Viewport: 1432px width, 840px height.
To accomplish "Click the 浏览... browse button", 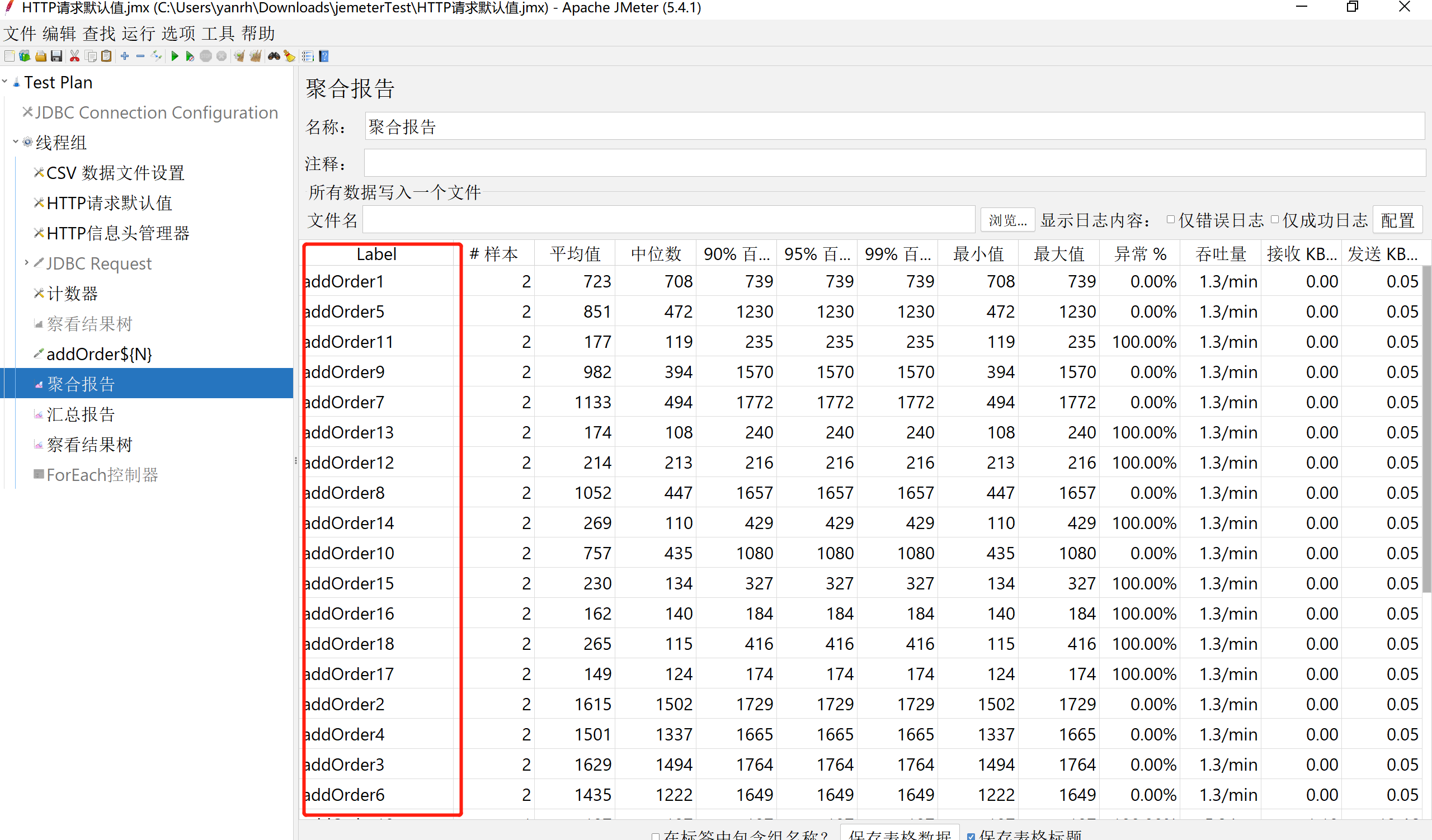I will coord(1007,220).
